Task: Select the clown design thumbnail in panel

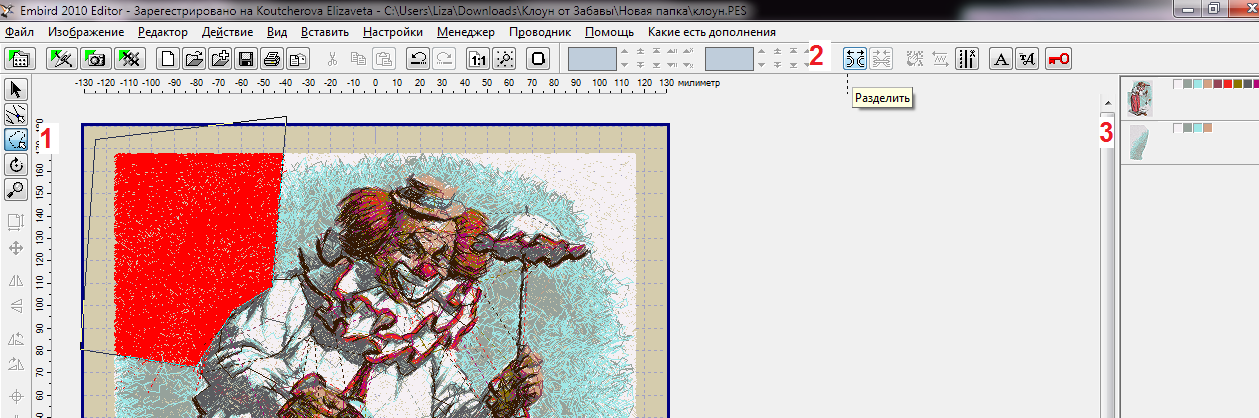Action: 1140,99
